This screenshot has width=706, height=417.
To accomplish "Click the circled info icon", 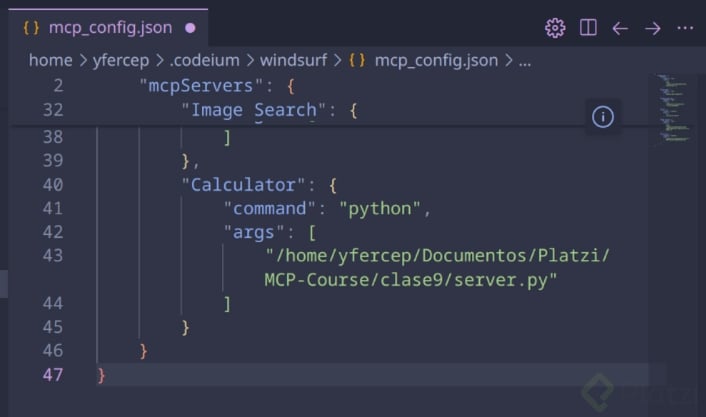I will (602, 117).
